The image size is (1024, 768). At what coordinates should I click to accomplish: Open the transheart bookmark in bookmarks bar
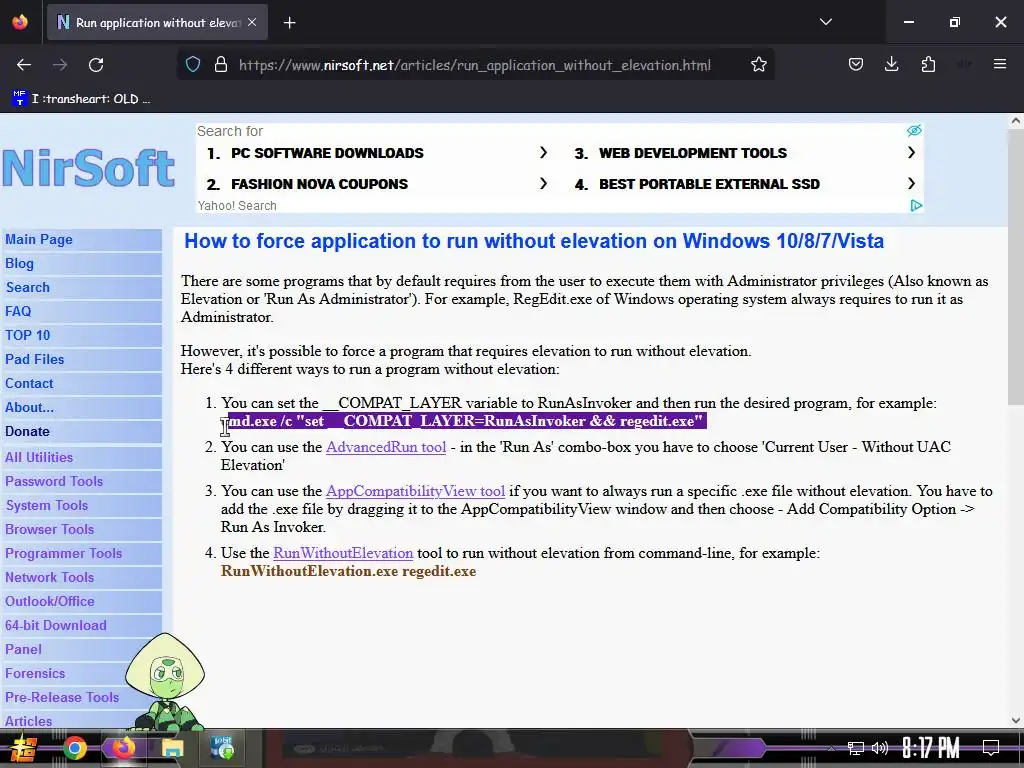(x=82, y=99)
